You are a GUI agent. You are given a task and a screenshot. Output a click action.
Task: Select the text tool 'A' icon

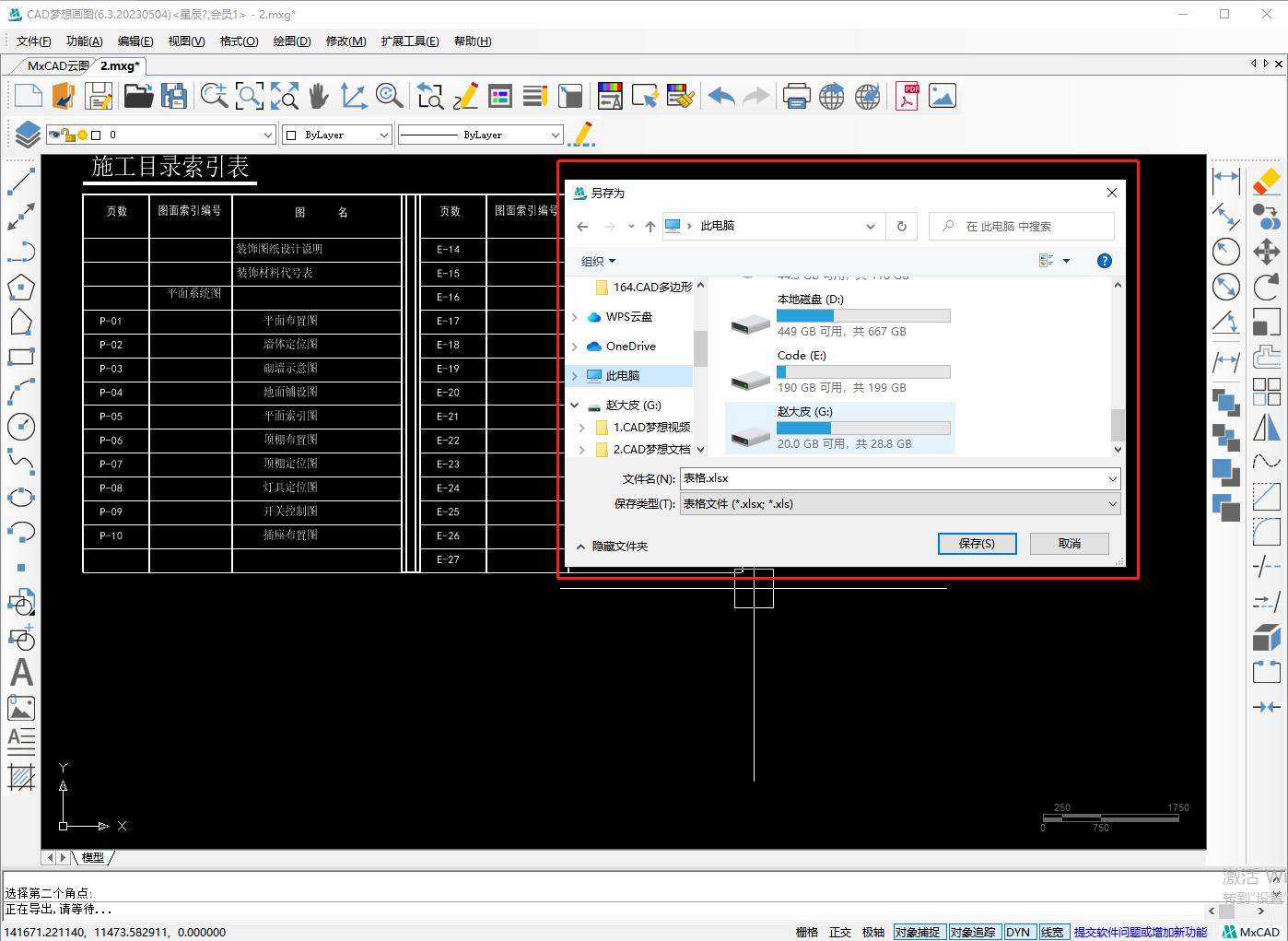(x=21, y=673)
